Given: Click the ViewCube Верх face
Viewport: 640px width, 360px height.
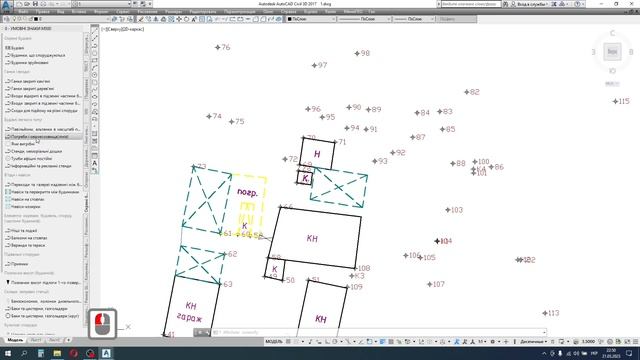Looking at the screenshot, I should point(612,51).
